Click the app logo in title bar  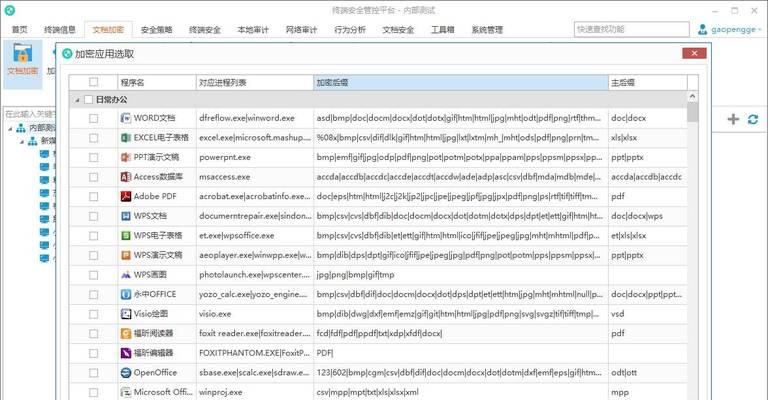9,10
